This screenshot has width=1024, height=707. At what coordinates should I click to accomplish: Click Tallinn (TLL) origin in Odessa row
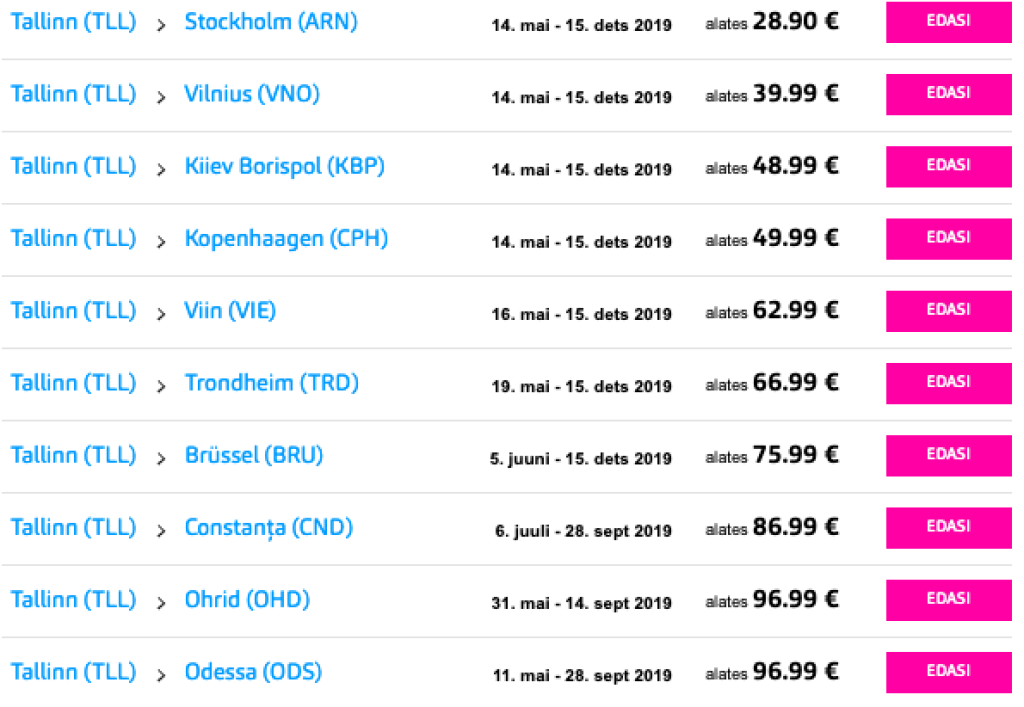point(73,672)
